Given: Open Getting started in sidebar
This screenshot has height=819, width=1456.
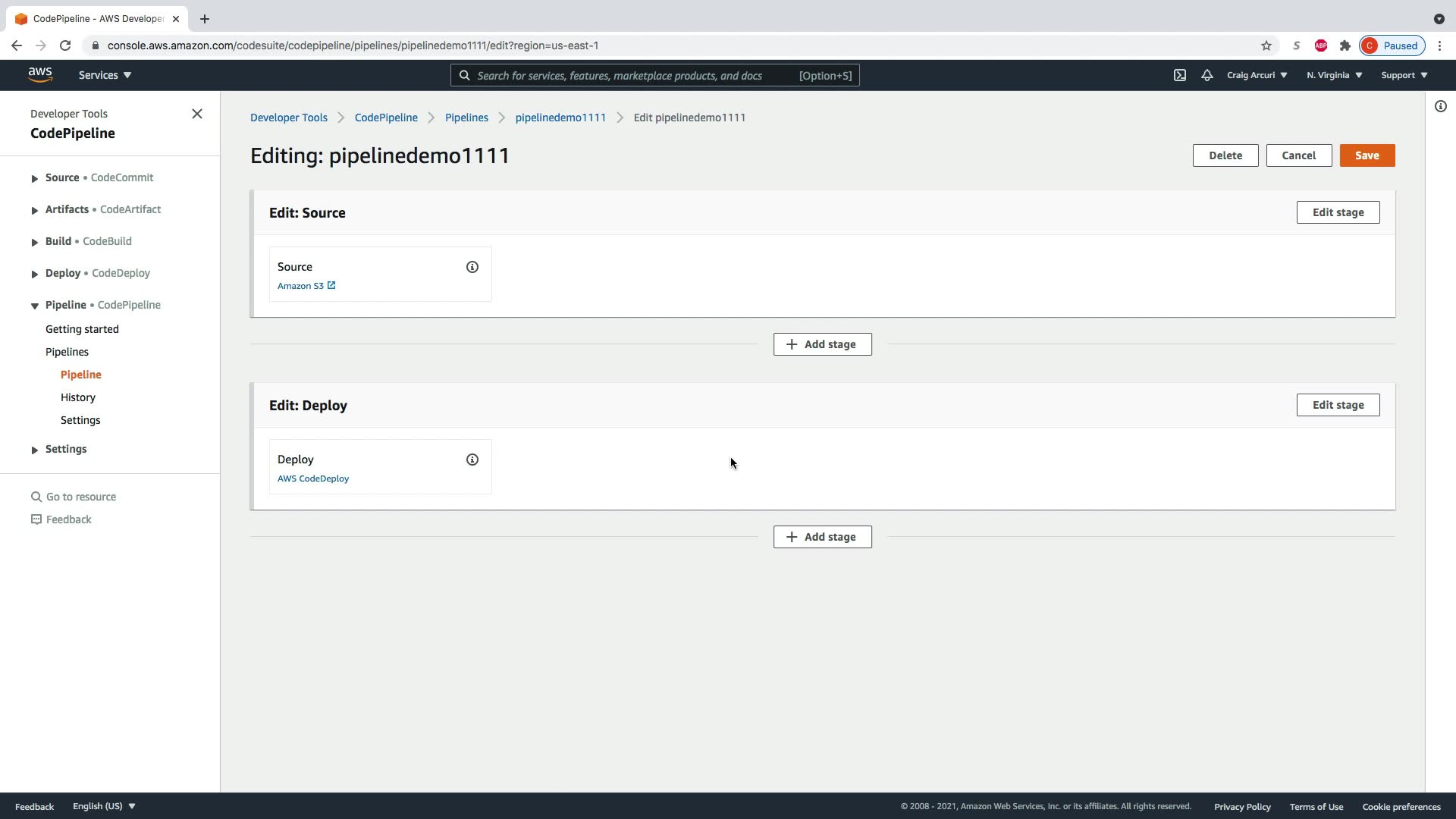Looking at the screenshot, I should pyautogui.click(x=82, y=329).
